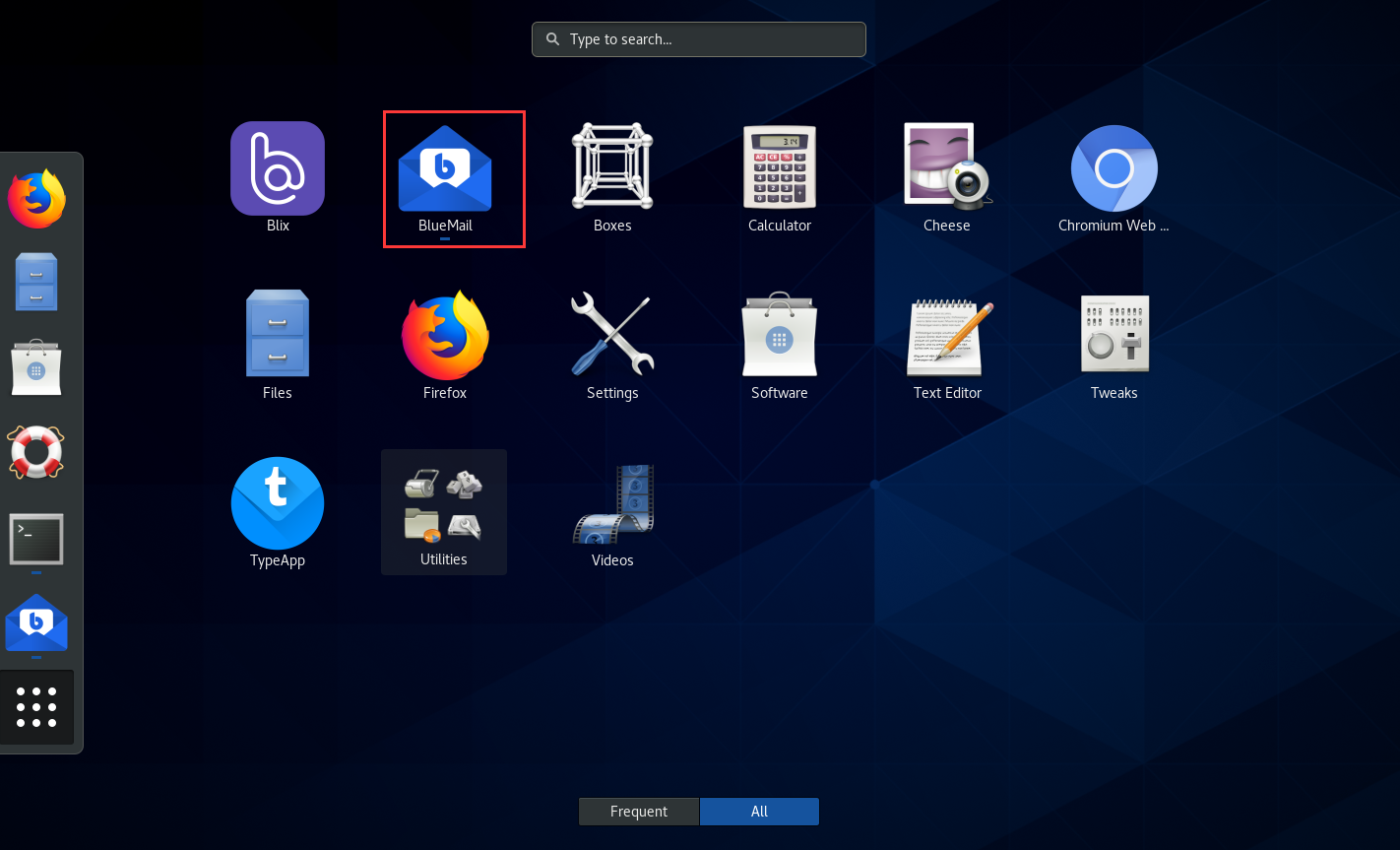
Task: Open Terminal from the dock
Action: click(x=36, y=539)
